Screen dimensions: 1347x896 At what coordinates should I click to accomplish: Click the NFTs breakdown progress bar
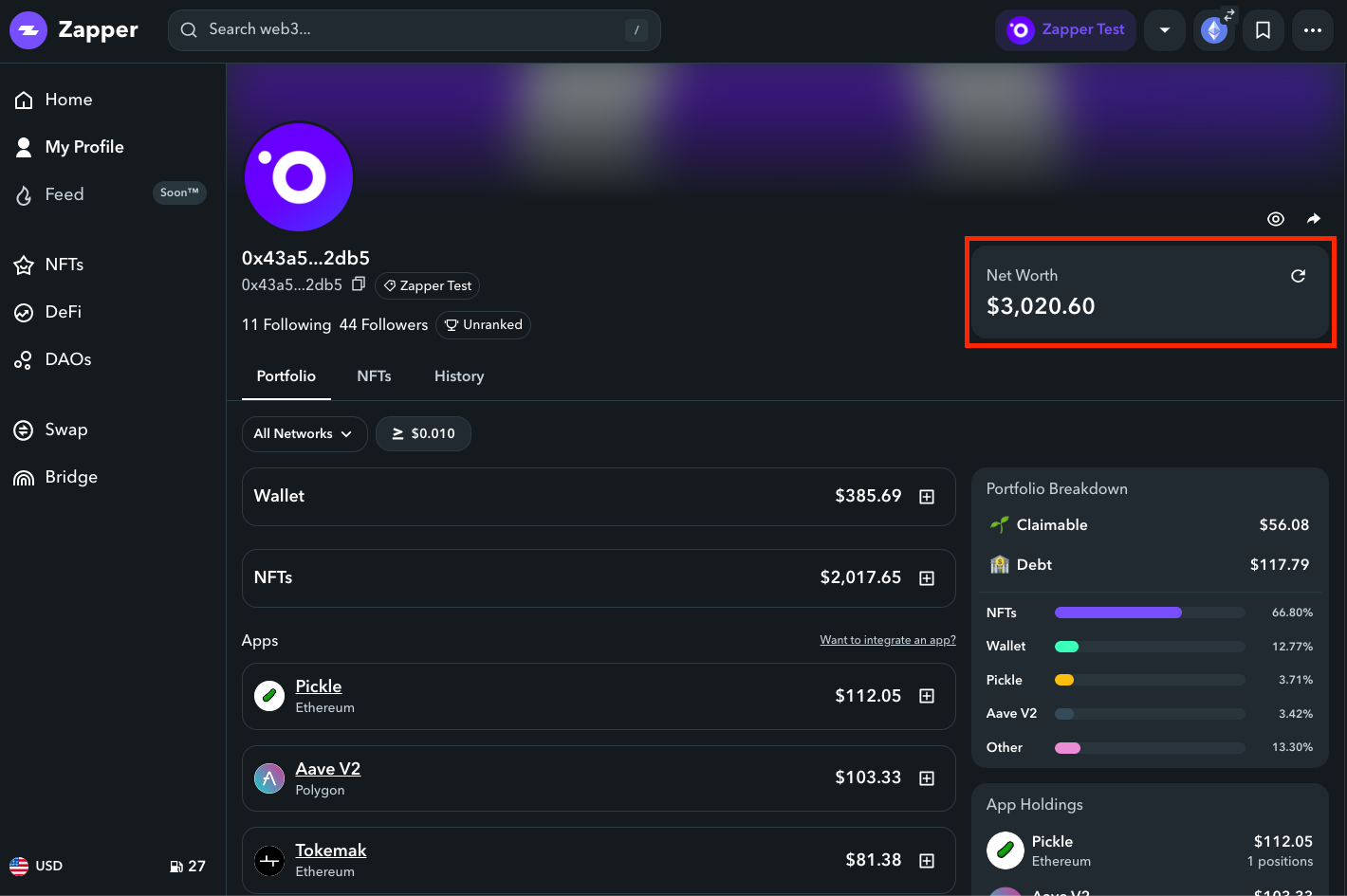tap(1150, 613)
